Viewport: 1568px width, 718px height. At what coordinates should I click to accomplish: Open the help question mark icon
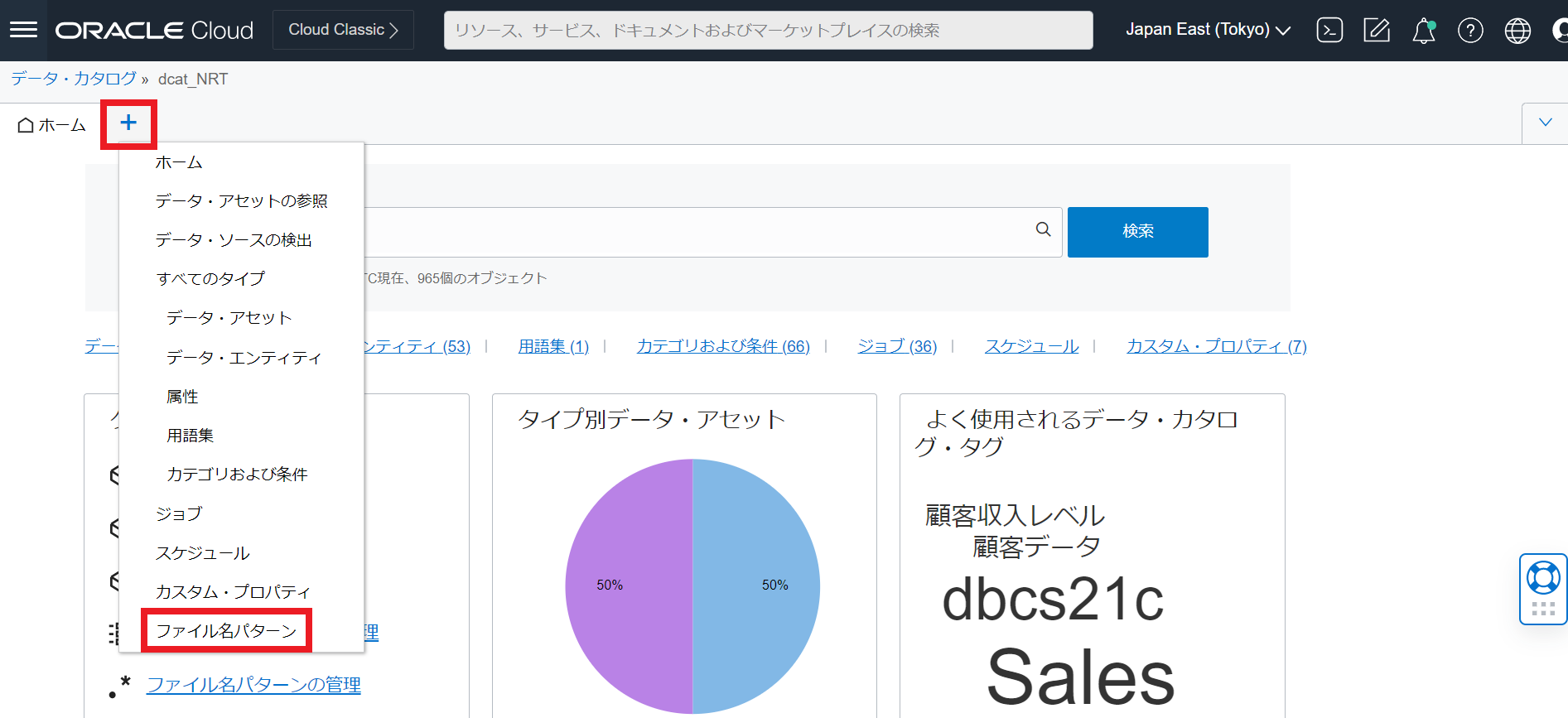pos(1470,31)
